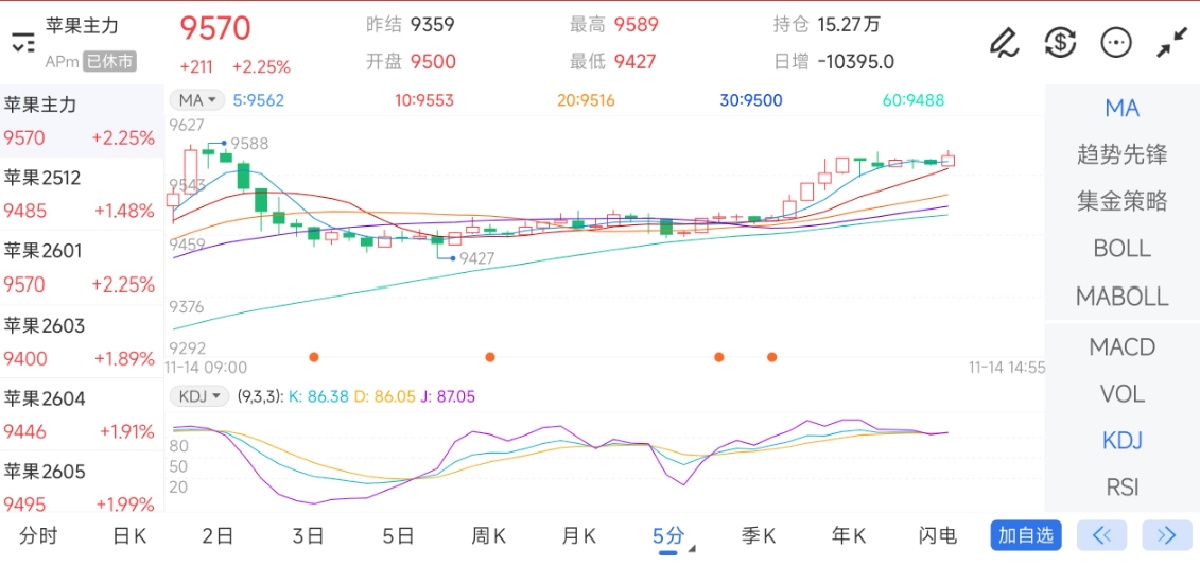Select 苹果2601 contract row

click(81, 267)
